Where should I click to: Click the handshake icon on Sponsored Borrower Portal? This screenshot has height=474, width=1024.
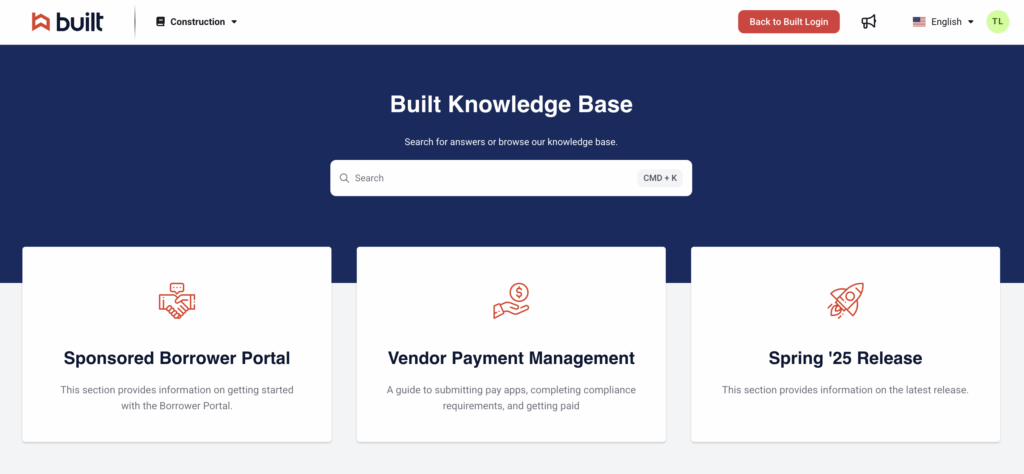coord(177,301)
